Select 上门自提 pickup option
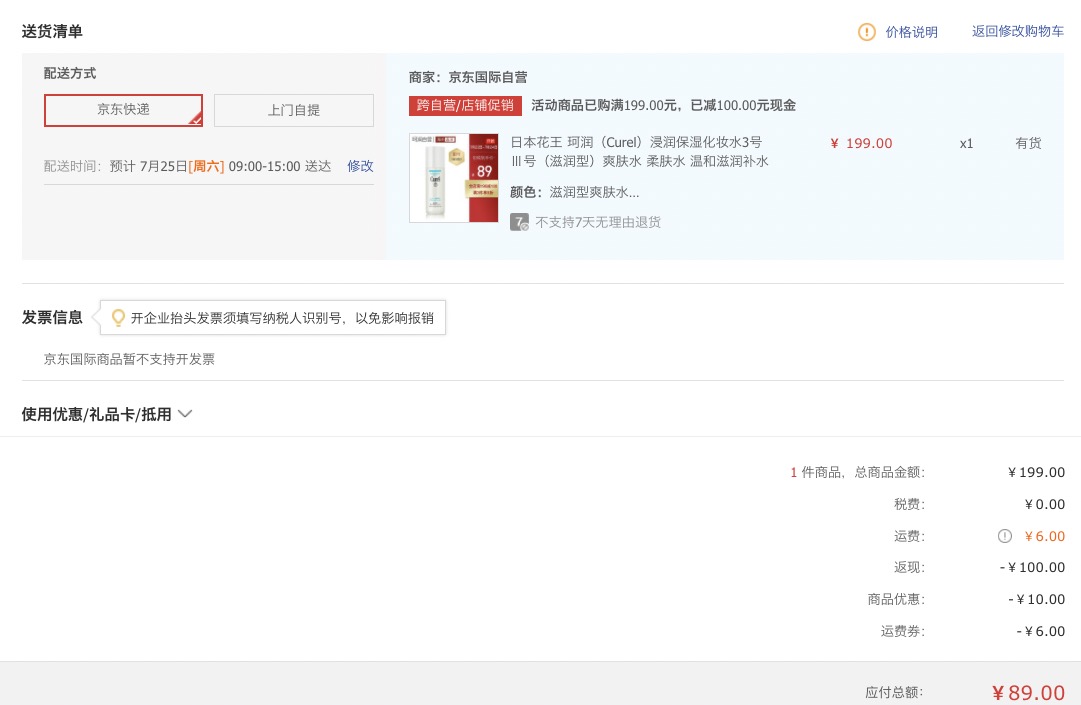 (294, 110)
